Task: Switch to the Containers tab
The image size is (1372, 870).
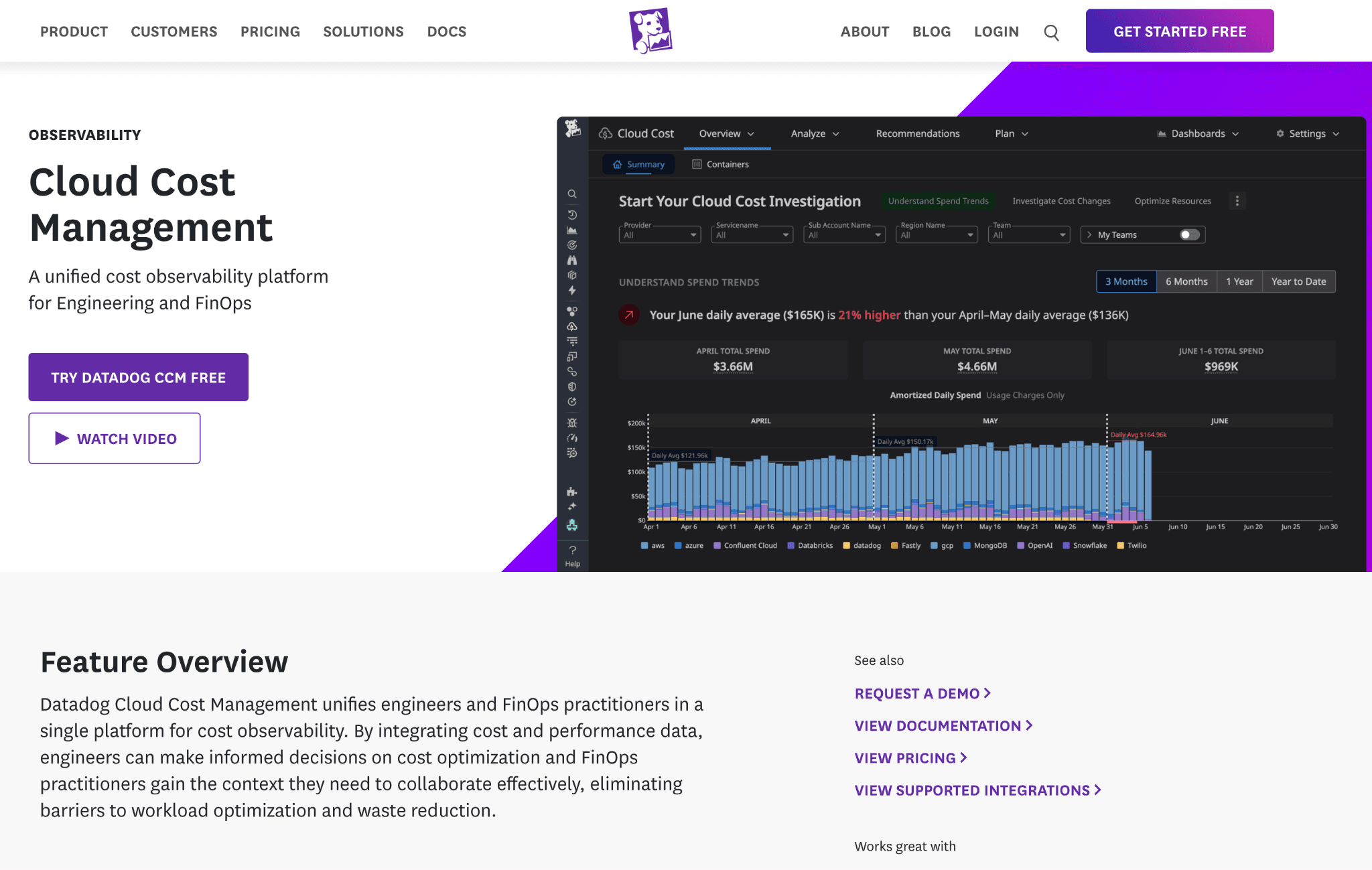Action: pyautogui.click(x=720, y=165)
